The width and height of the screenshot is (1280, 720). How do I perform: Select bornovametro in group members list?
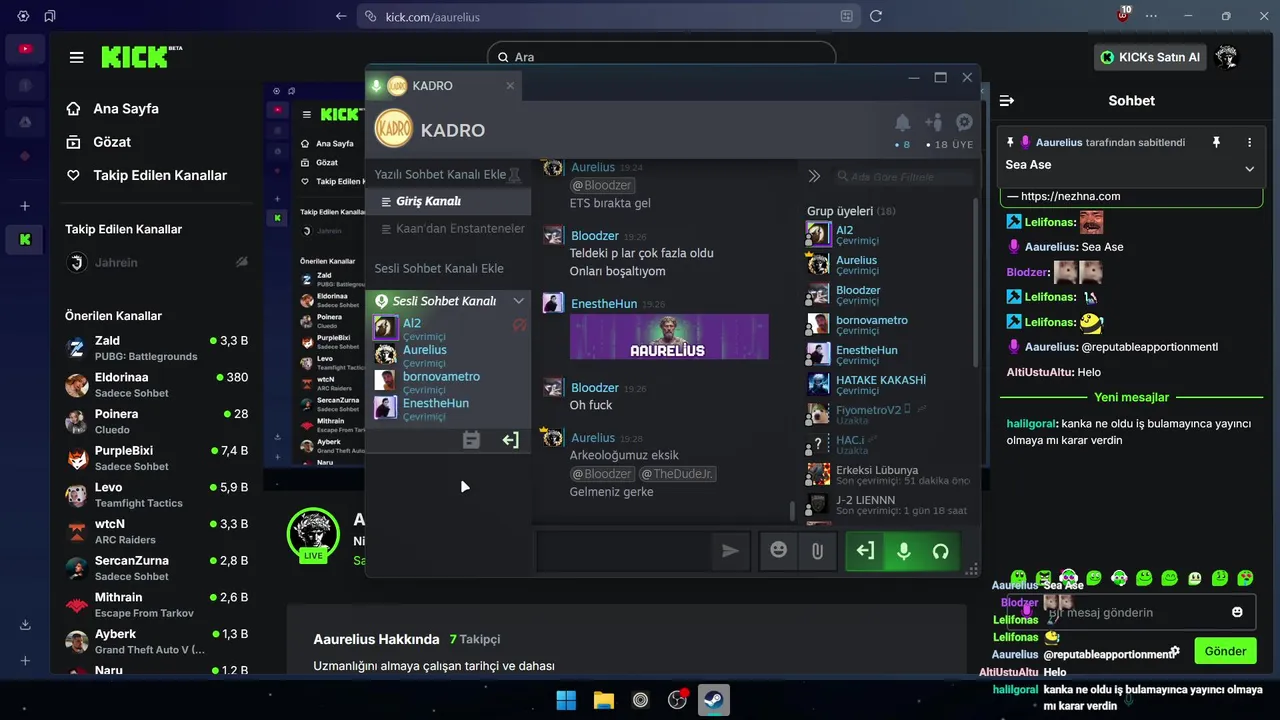coord(888,325)
